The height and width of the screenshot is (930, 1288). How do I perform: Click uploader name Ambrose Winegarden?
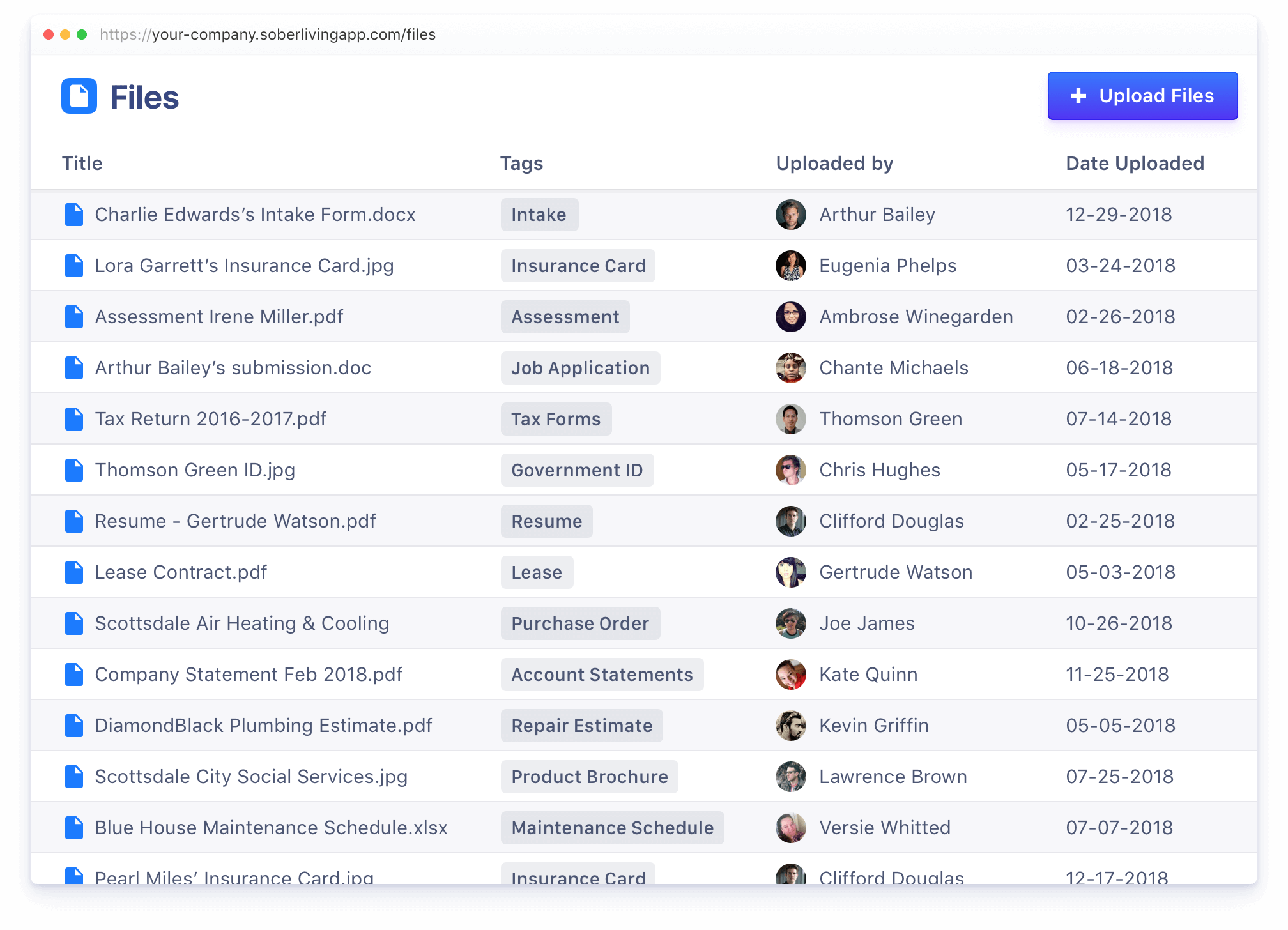[916, 317]
